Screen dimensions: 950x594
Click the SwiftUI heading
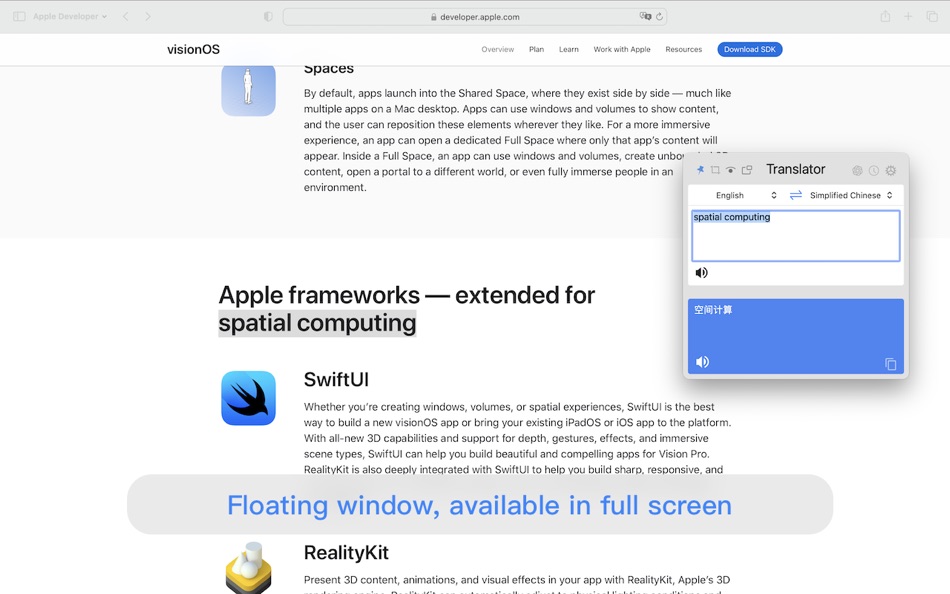pos(336,380)
